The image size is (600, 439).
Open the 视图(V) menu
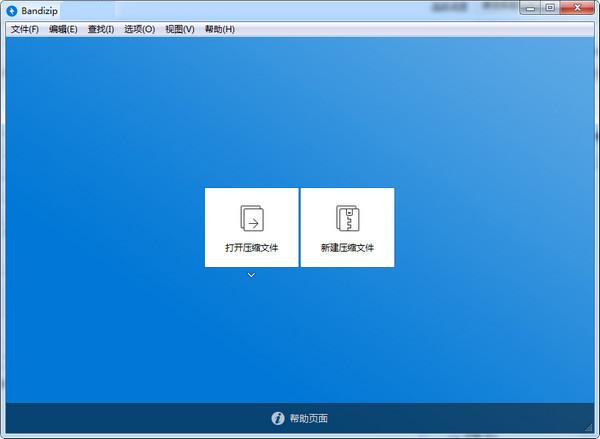(180, 29)
